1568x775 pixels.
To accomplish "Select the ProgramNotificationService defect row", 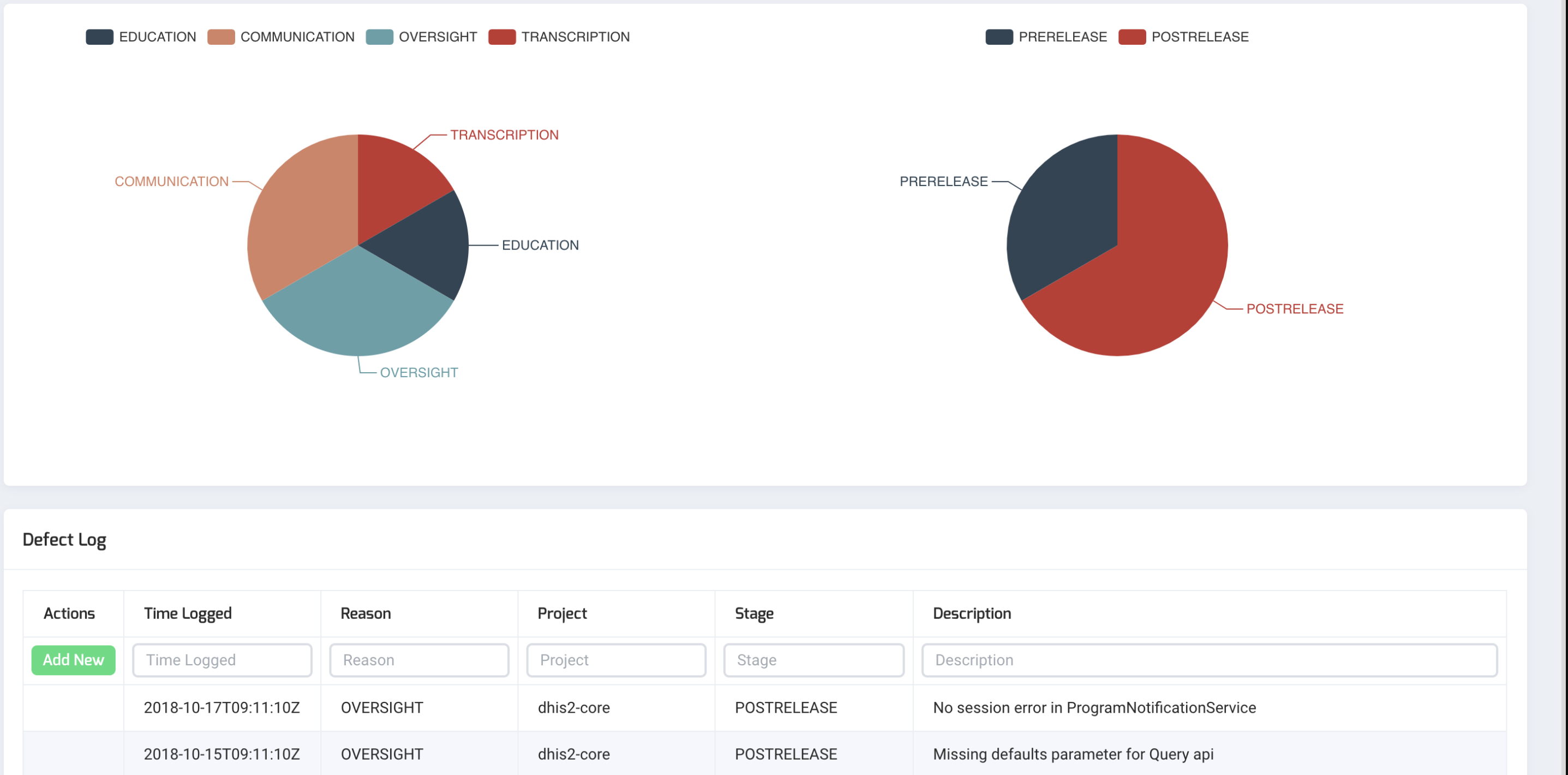I will [x=1094, y=707].
